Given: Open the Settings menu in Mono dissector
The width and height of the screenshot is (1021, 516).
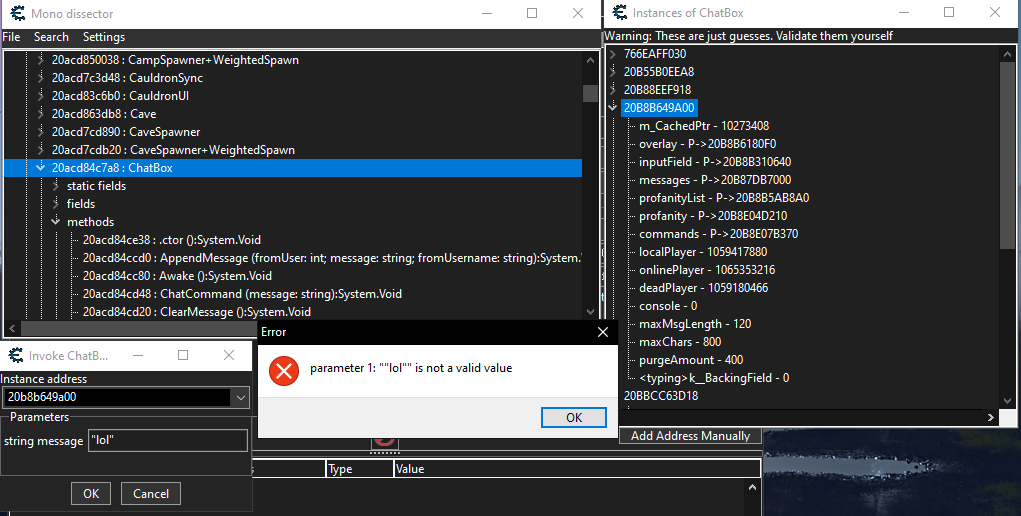Looking at the screenshot, I should coord(104,37).
